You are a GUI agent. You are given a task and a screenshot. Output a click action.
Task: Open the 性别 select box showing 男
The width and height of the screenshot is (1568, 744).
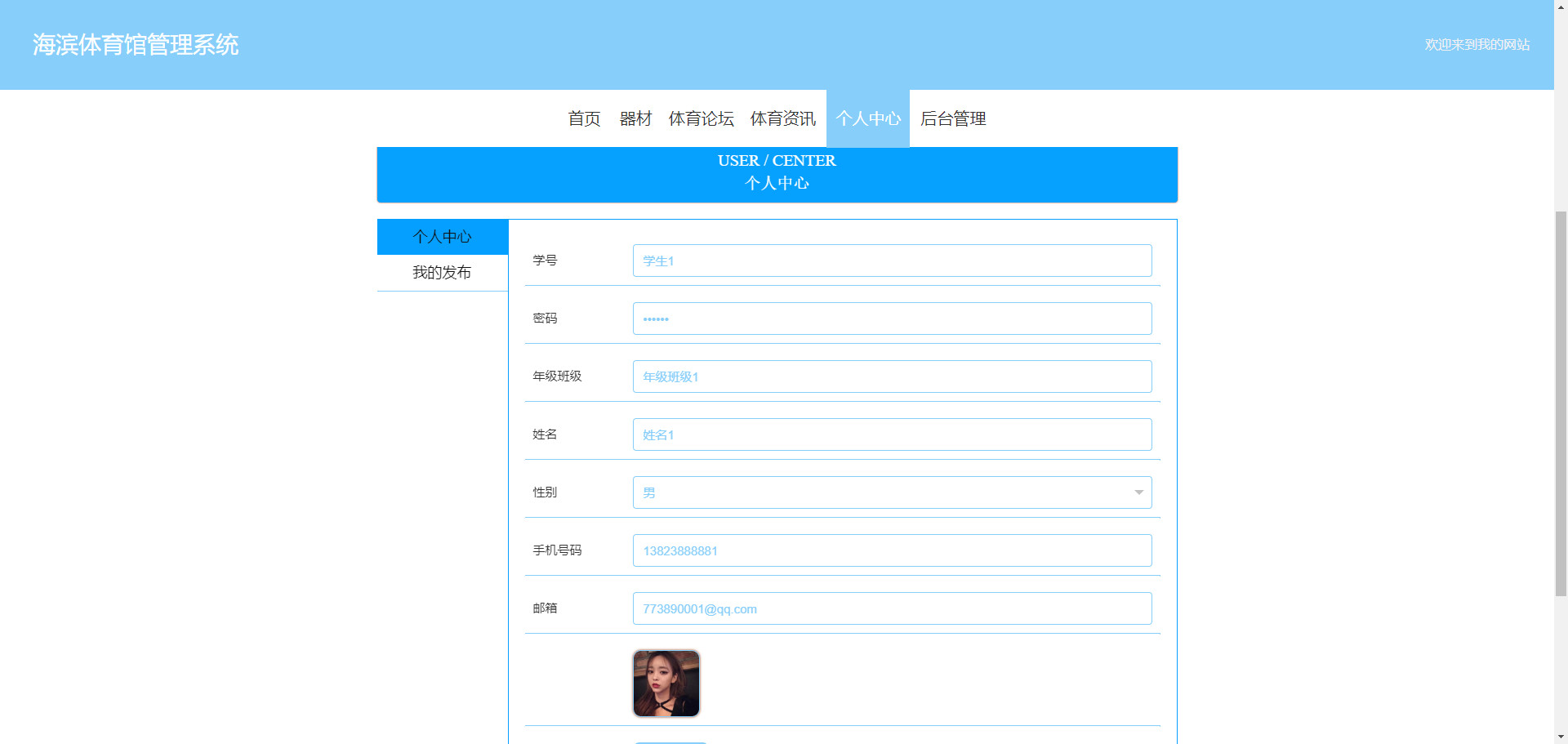(882, 492)
